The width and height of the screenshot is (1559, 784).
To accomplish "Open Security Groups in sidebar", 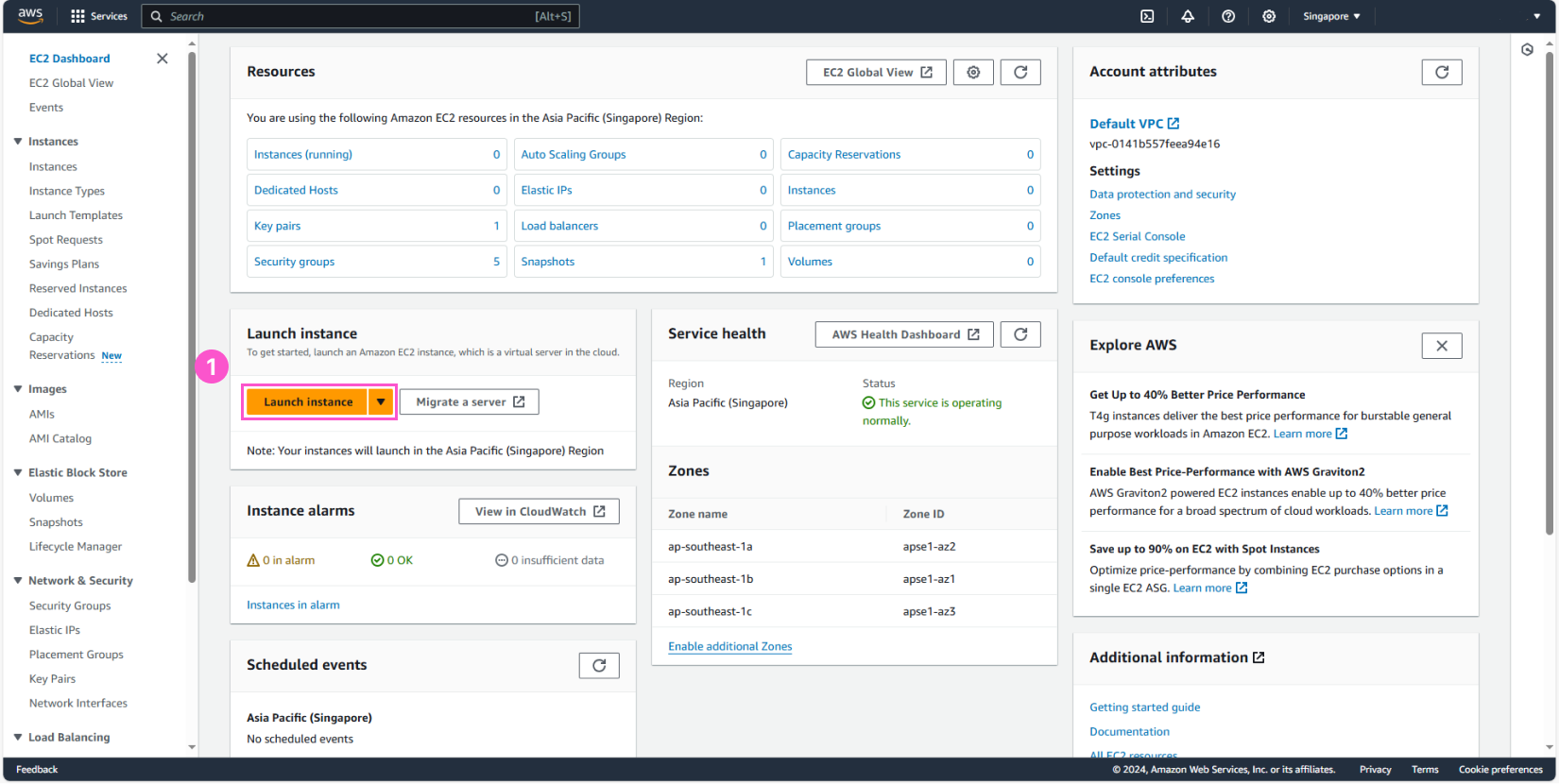I will [x=70, y=606].
